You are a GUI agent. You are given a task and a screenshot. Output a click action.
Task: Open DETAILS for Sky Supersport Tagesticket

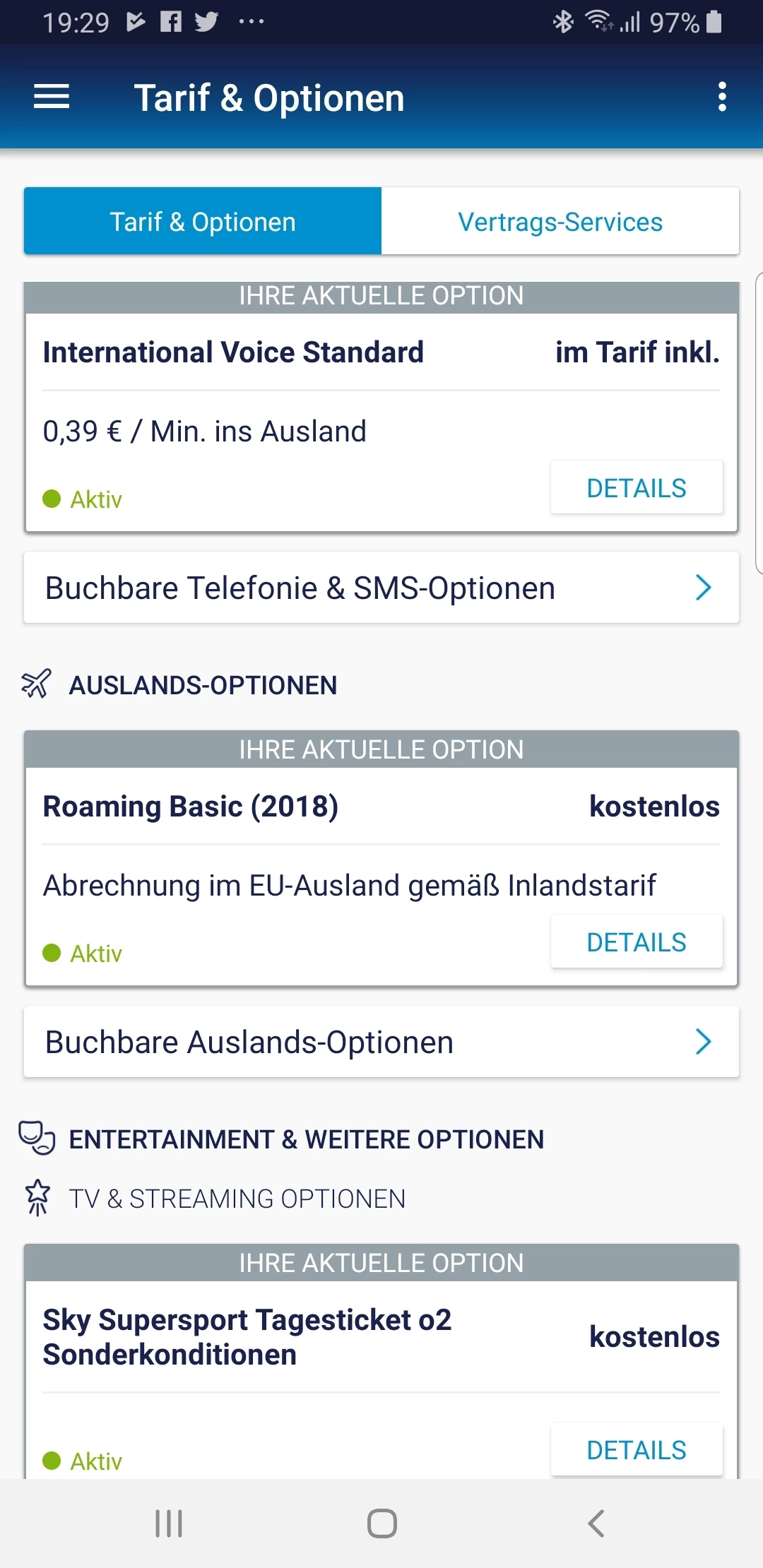coord(637,1450)
